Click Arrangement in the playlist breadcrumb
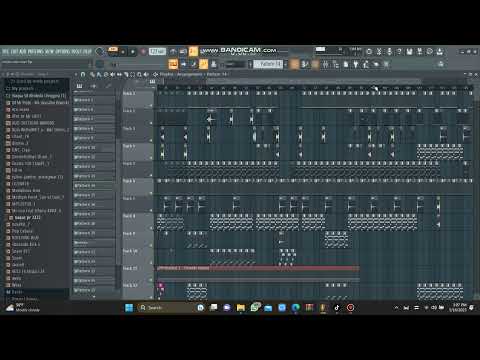This screenshot has height=360, width=480. [x=189, y=74]
